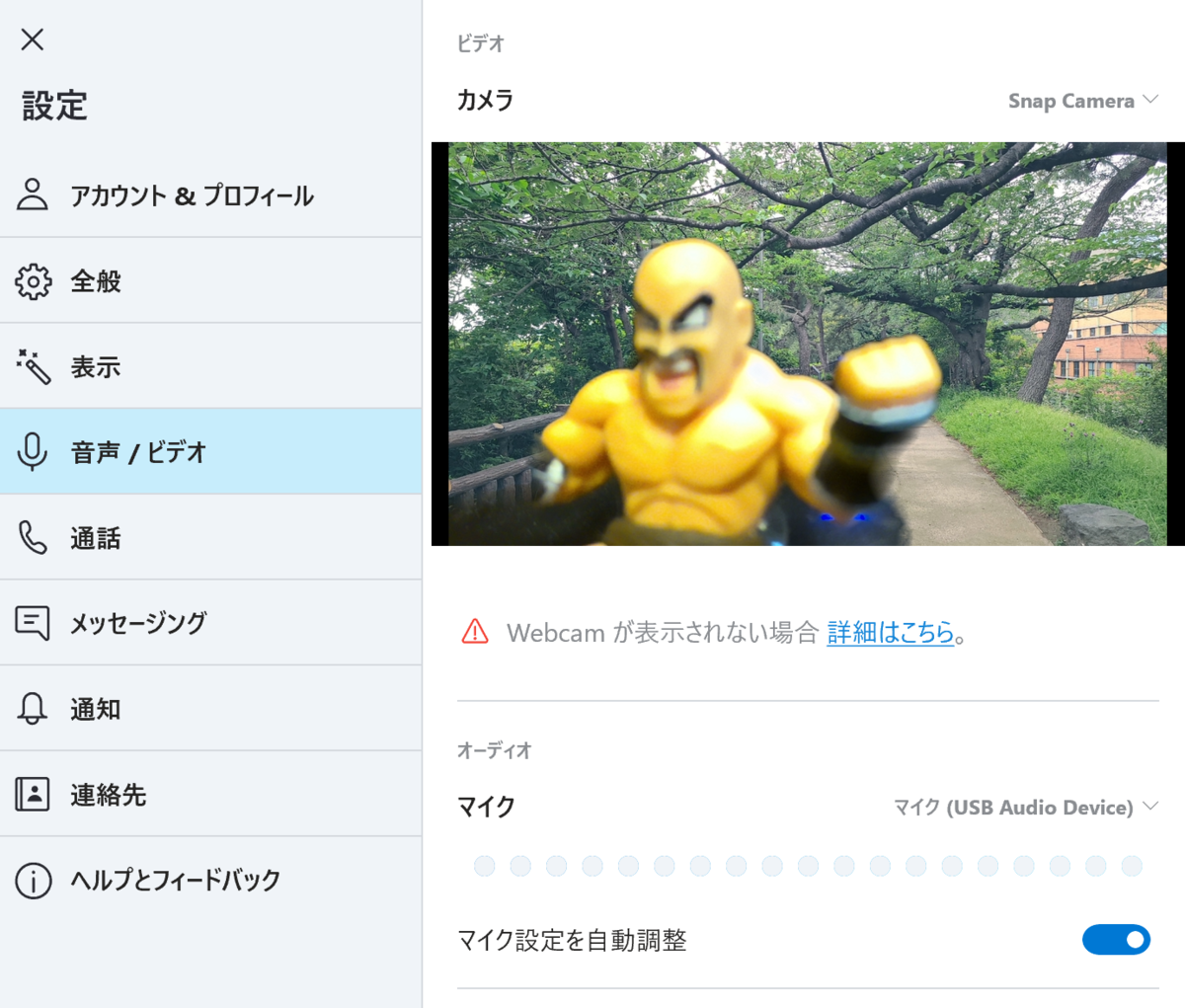The image size is (1185, 1008).
Task: Open the Snap Camera selection dropdown
Action: click(1083, 100)
